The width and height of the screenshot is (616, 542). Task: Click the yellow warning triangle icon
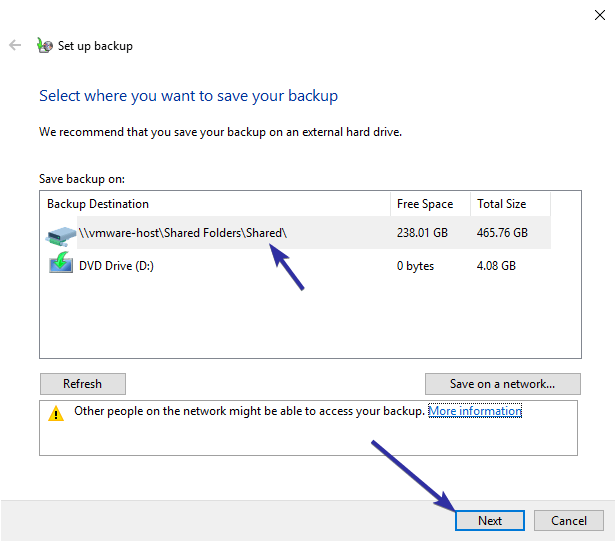56,413
